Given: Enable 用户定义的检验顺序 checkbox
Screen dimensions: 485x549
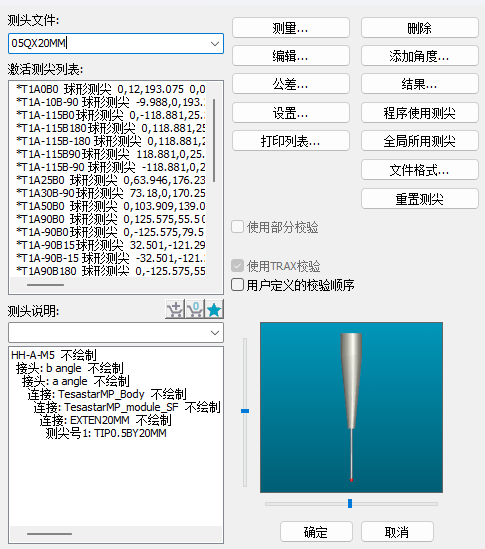Looking at the screenshot, I should coord(237,285).
